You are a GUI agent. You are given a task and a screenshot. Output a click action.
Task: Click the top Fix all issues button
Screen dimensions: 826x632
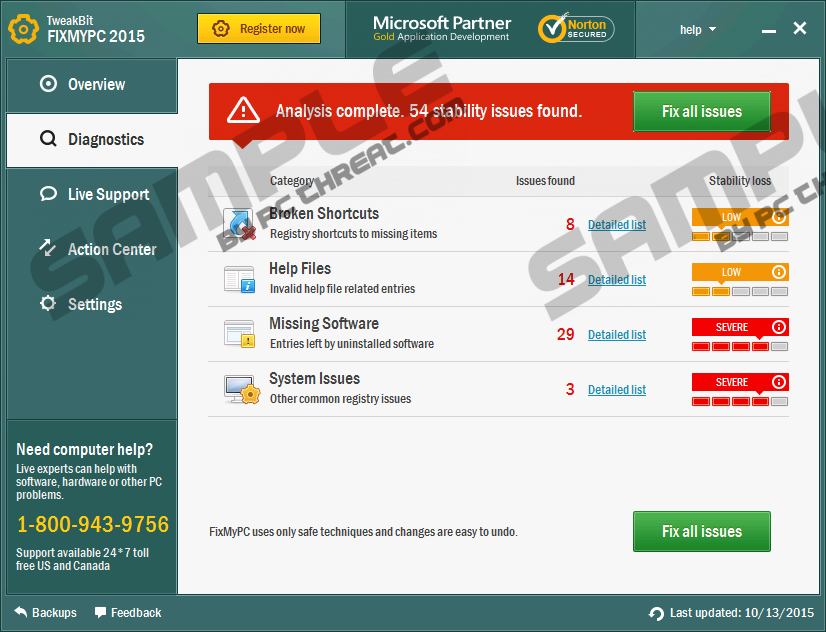tap(701, 112)
